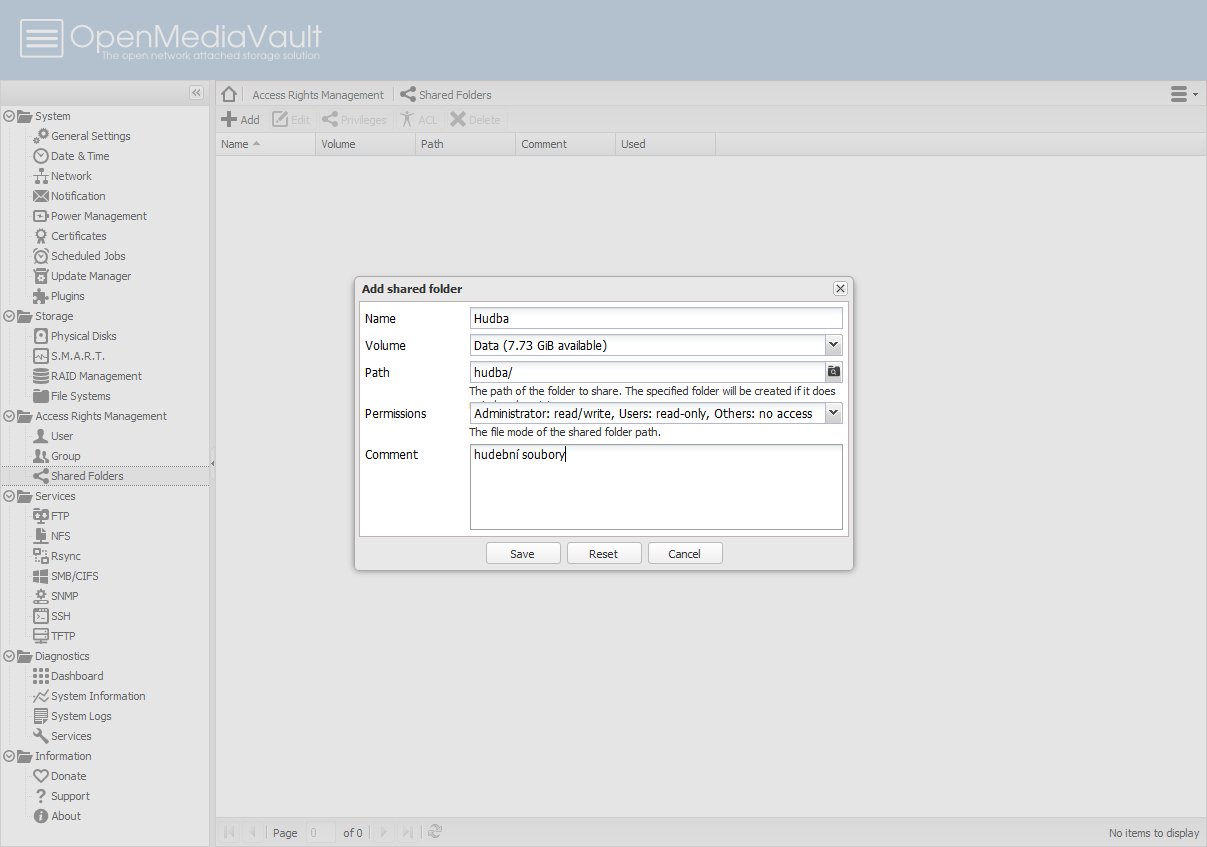
Task: Click the Certificates badge icon
Action: click(41, 236)
